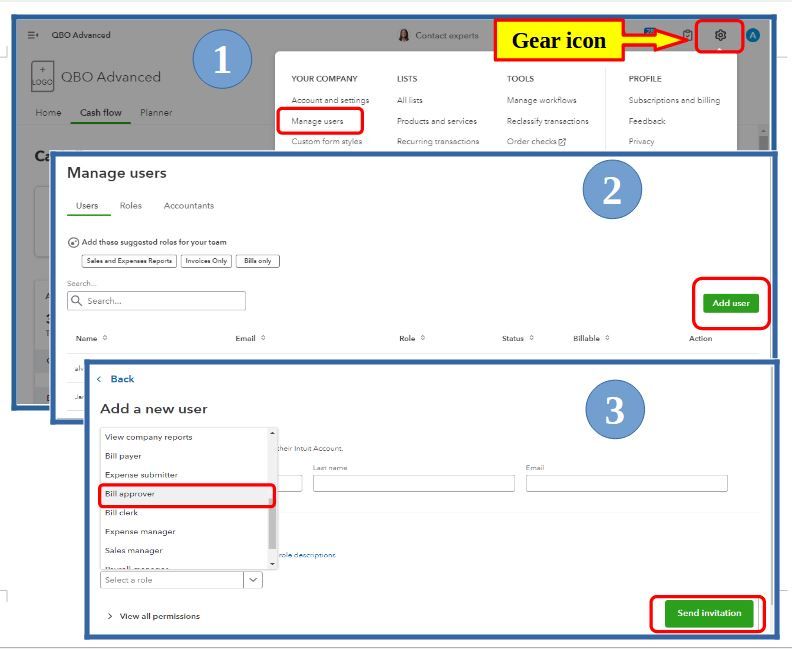Go Back from Add a new user
792x649 pixels.
(116, 379)
